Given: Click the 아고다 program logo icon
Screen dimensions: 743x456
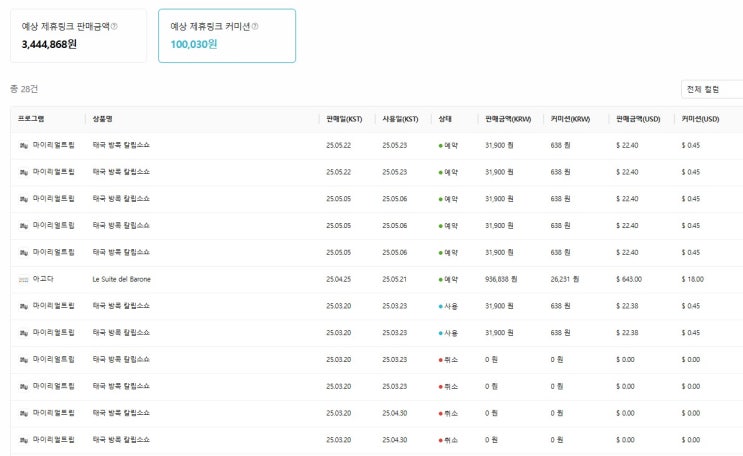Looking at the screenshot, I should [24, 280].
